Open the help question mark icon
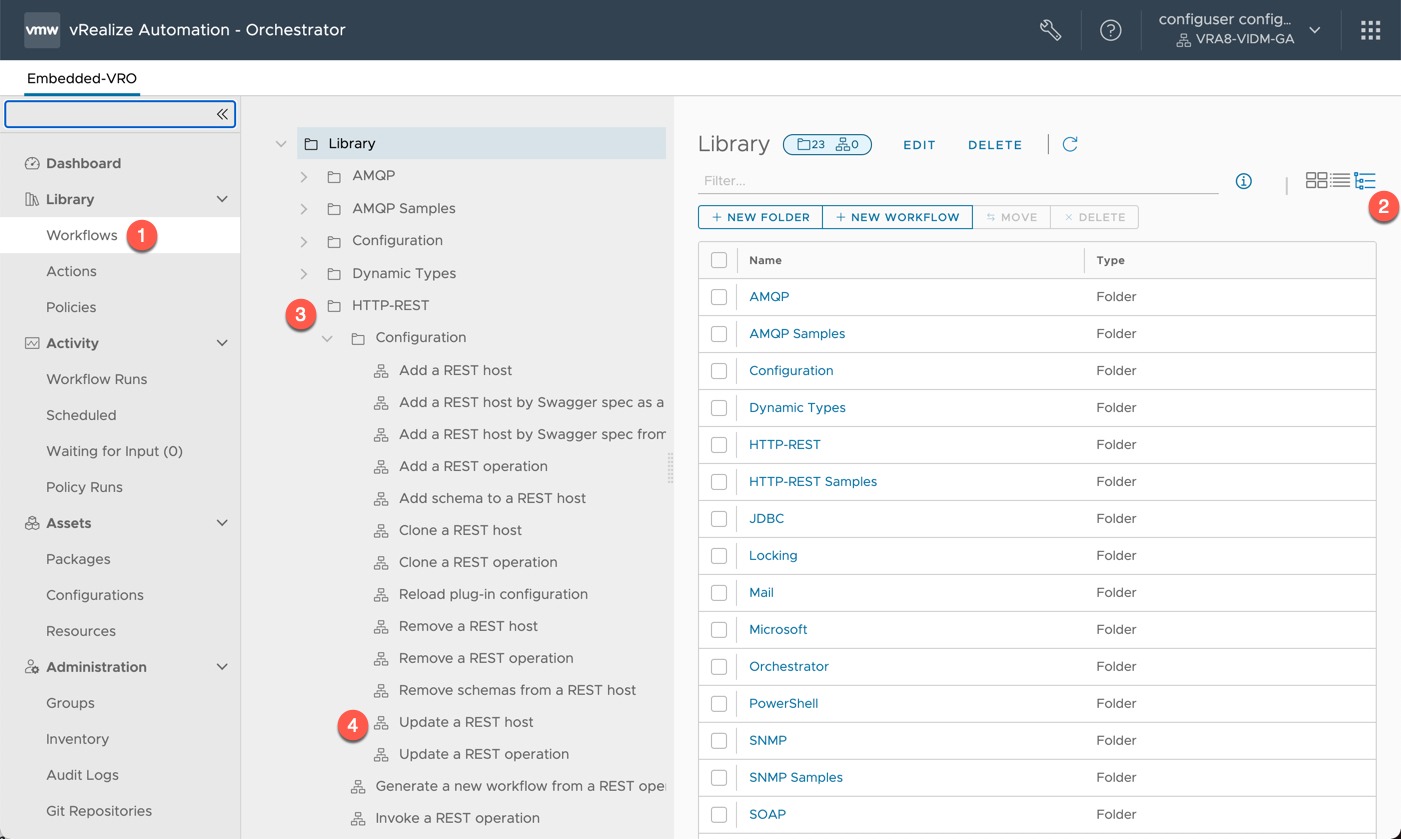The width and height of the screenshot is (1401, 839). click(1111, 30)
